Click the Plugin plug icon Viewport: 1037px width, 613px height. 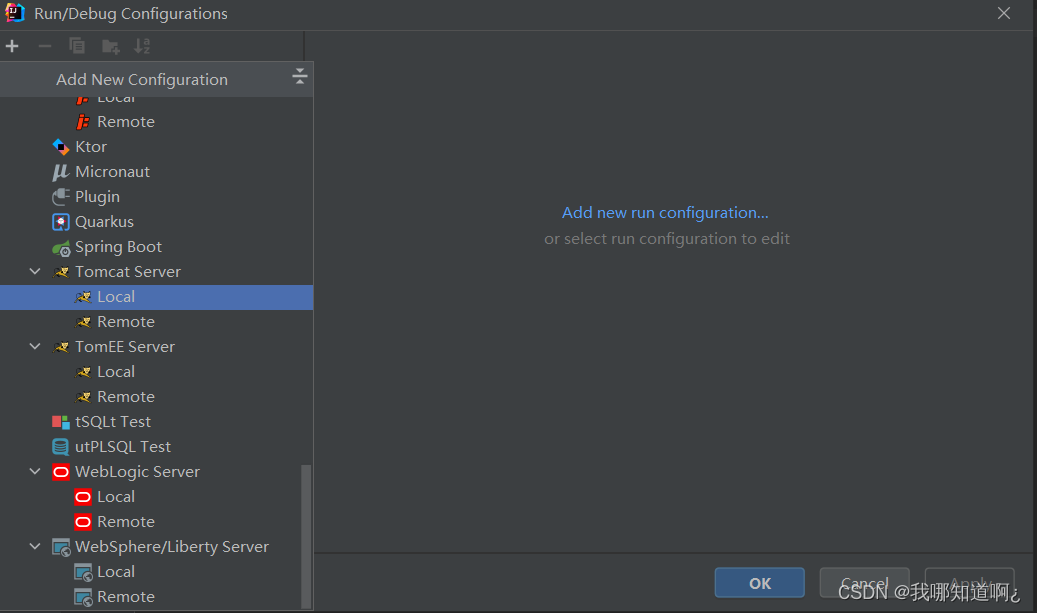[61, 197]
